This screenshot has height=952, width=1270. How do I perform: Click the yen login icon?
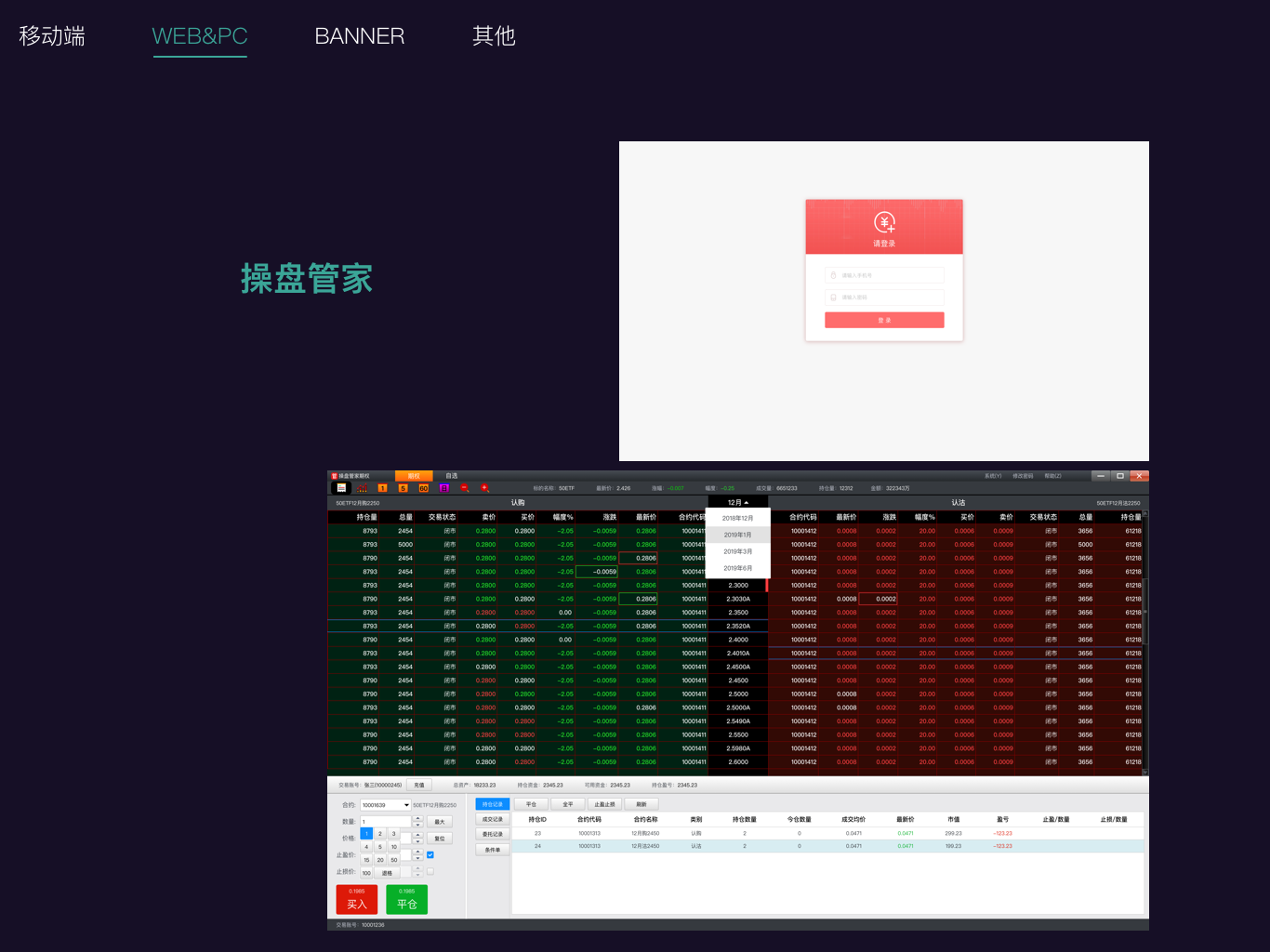tap(884, 222)
